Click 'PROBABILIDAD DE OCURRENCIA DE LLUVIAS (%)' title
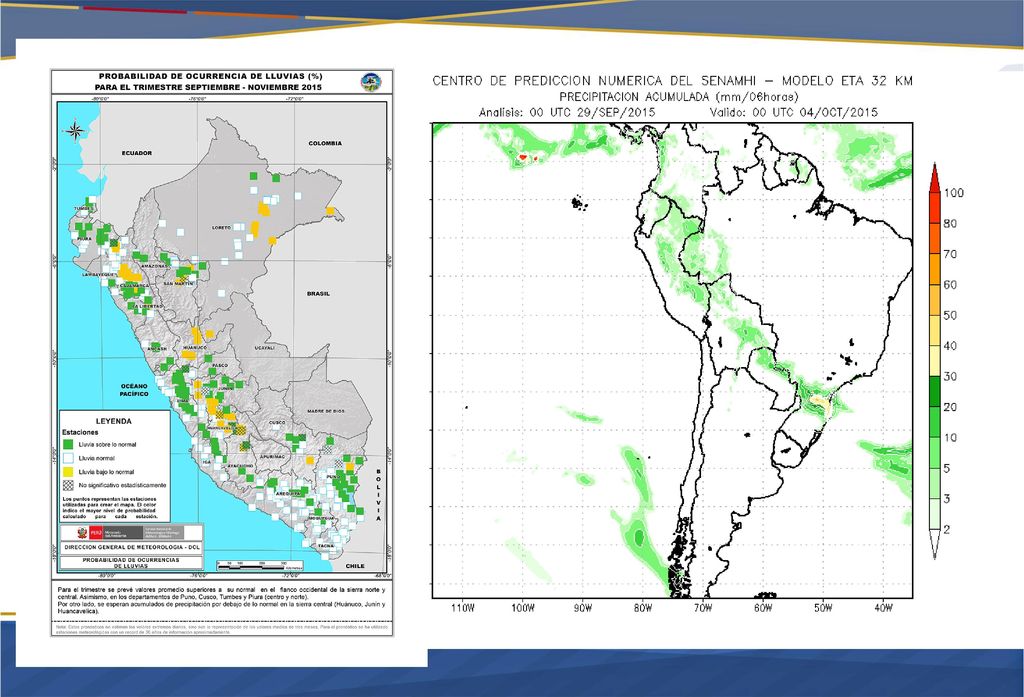This screenshot has width=1024, height=697. pyautogui.click(x=211, y=77)
